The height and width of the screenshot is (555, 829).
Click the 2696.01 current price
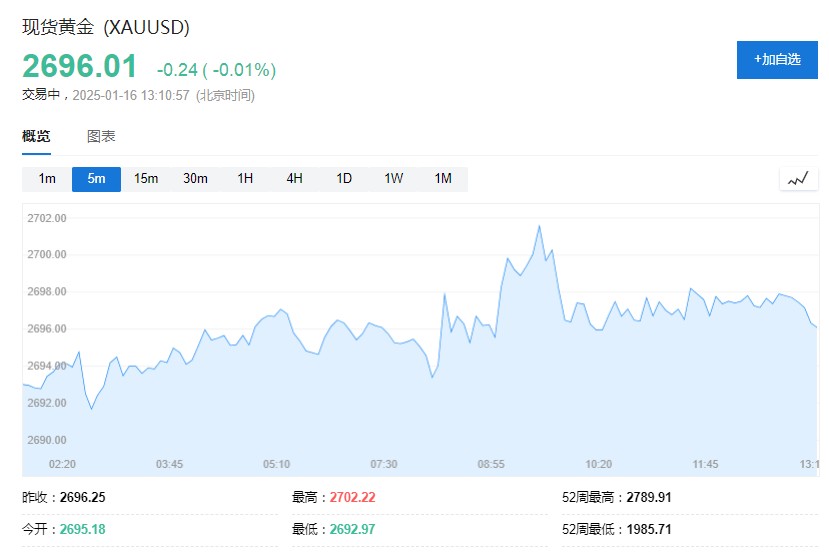(80, 66)
